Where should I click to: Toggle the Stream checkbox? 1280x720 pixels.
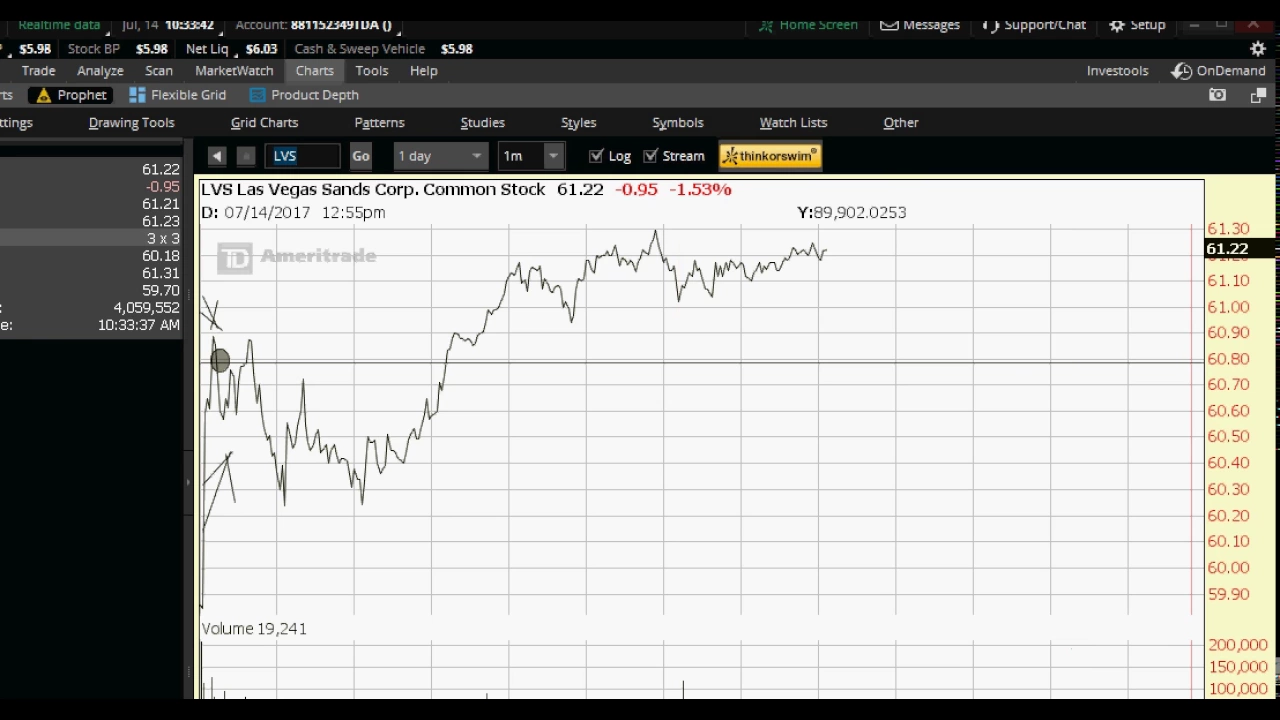point(651,156)
